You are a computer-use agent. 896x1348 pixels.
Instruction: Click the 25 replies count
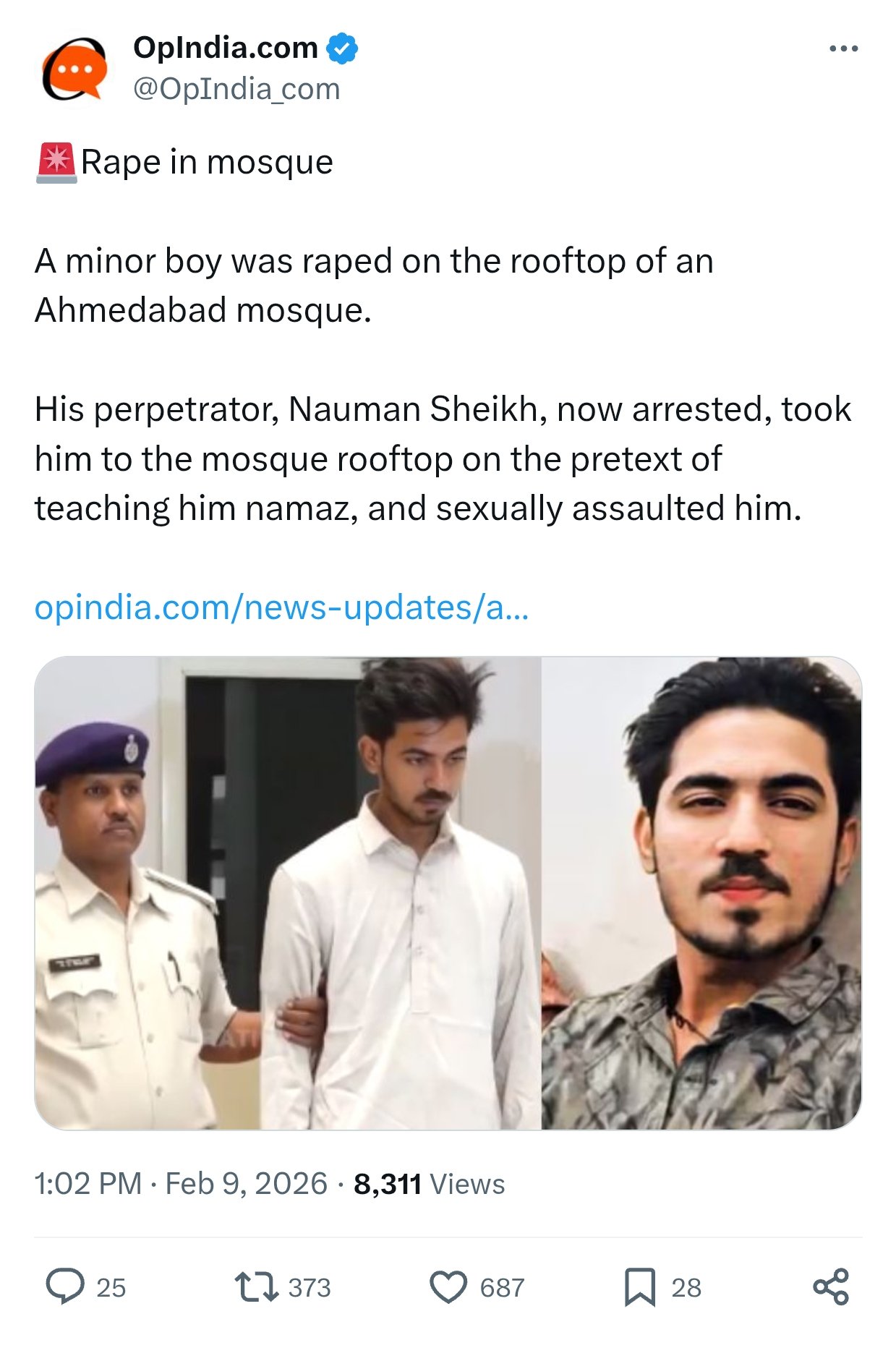click(111, 1288)
